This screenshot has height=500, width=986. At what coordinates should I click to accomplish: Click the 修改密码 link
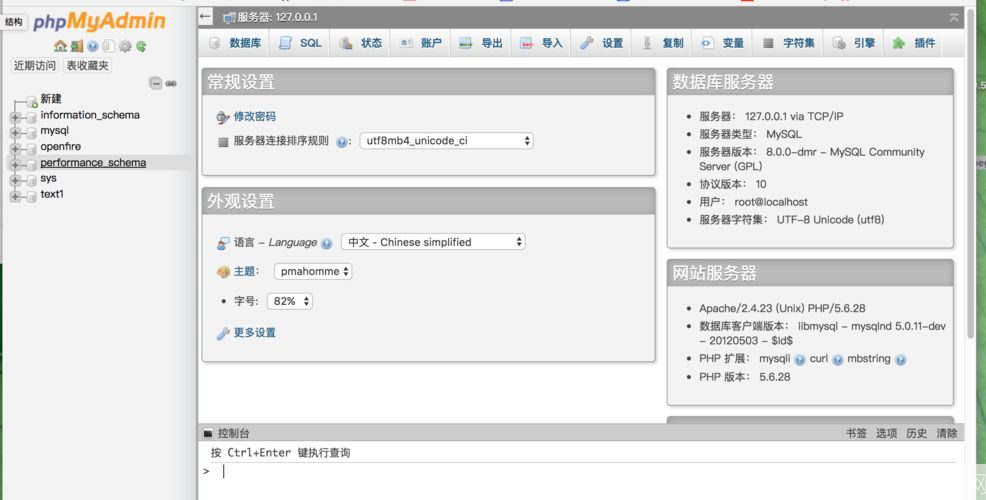point(255,116)
